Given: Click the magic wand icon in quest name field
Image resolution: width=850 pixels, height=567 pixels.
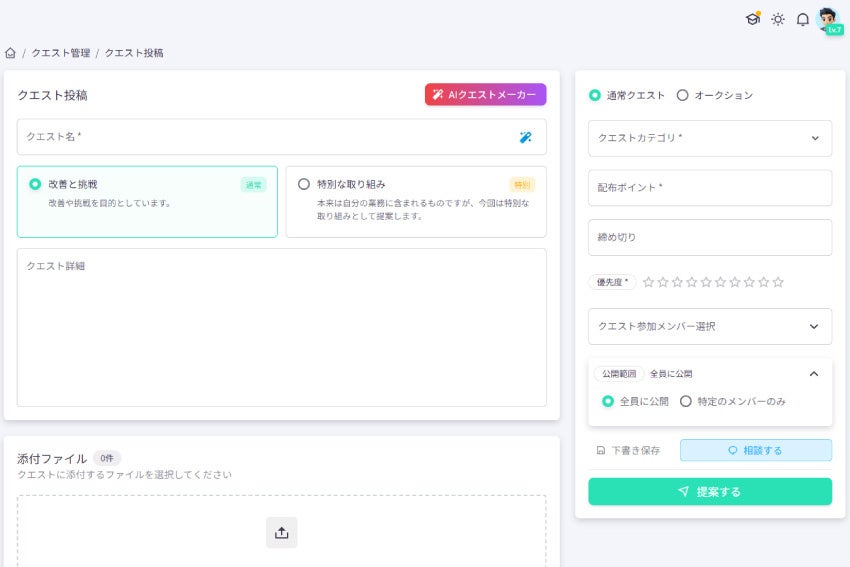Looking at the screenshot, I should click(525, 137).
